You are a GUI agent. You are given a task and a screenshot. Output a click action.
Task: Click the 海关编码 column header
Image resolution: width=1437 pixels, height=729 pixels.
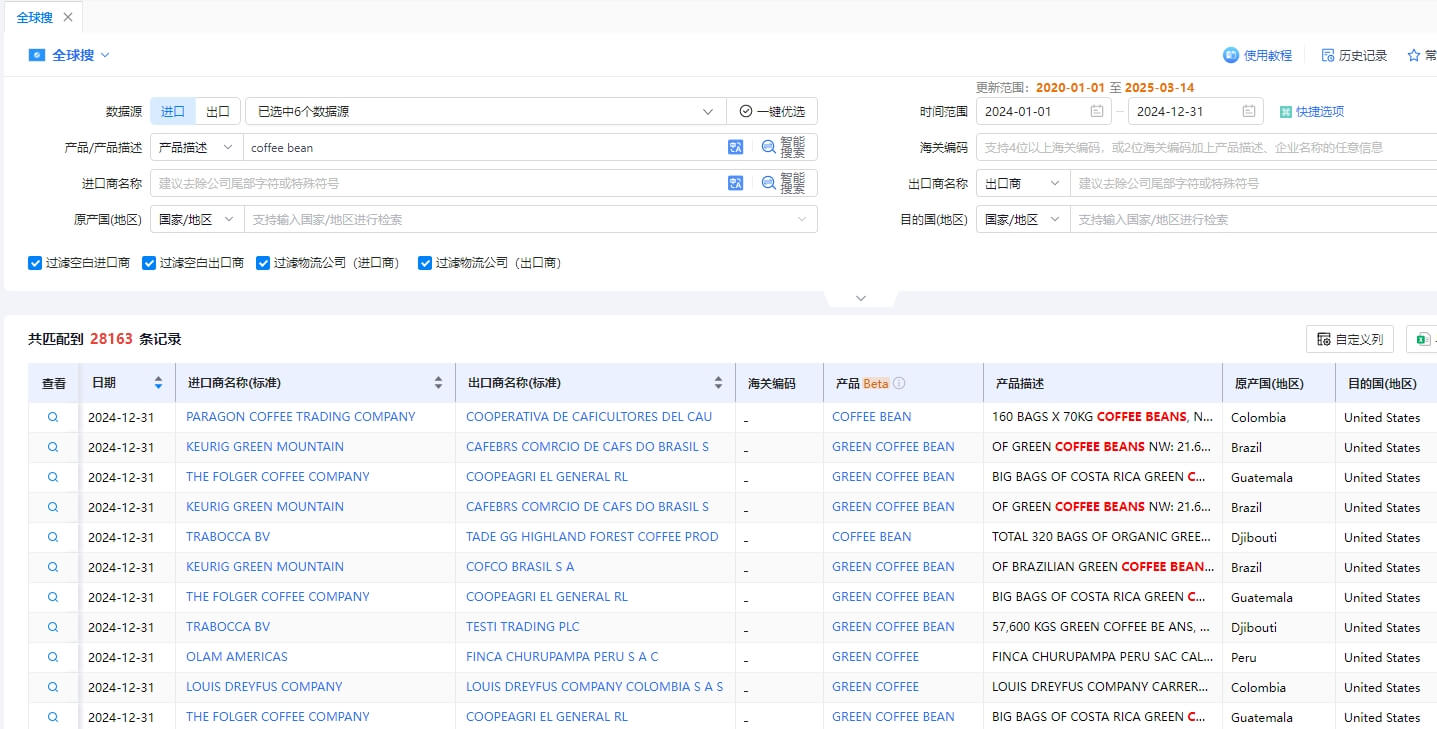[x=772, y=383]
